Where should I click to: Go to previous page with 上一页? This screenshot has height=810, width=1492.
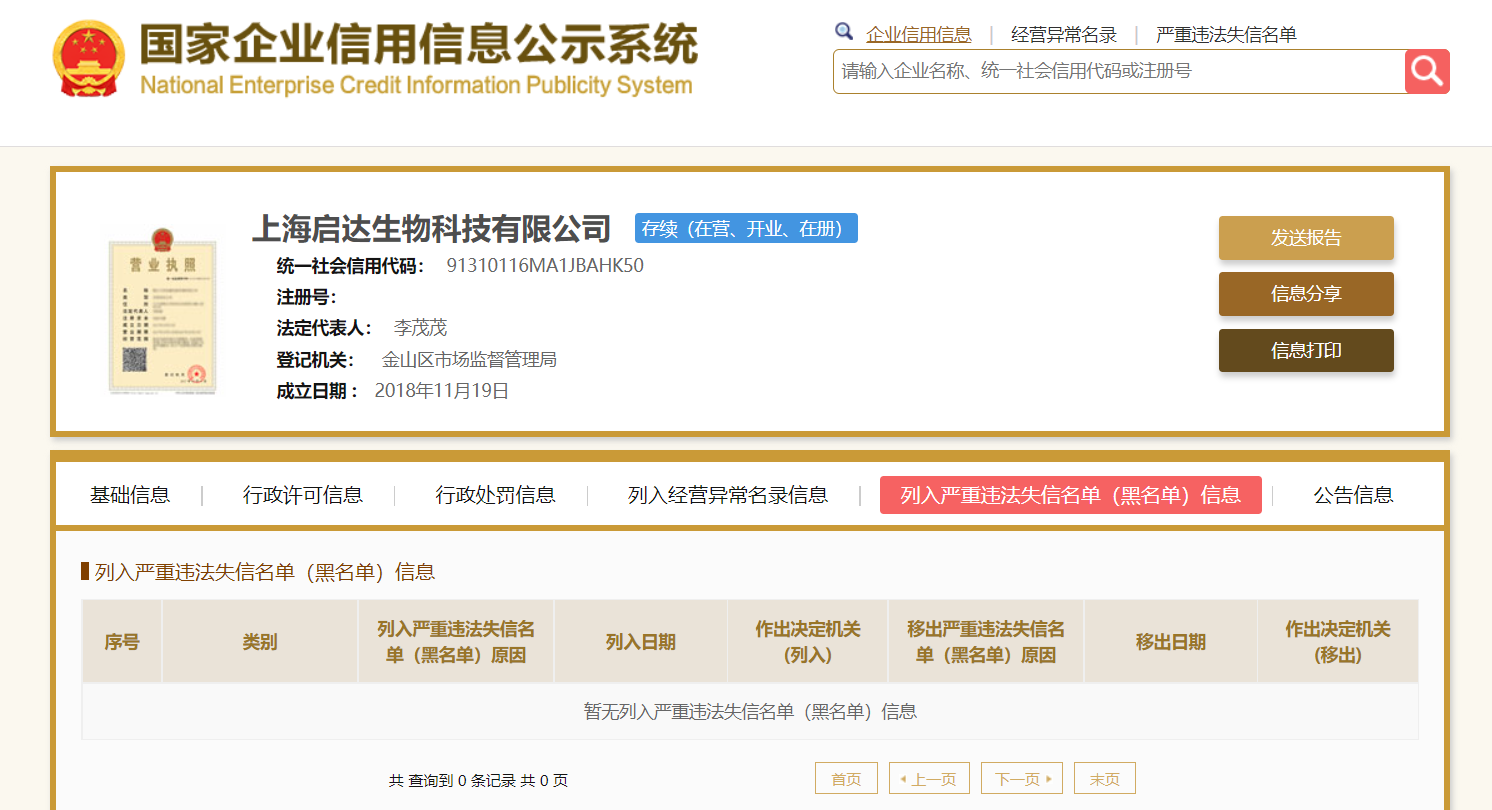(929, 779)
